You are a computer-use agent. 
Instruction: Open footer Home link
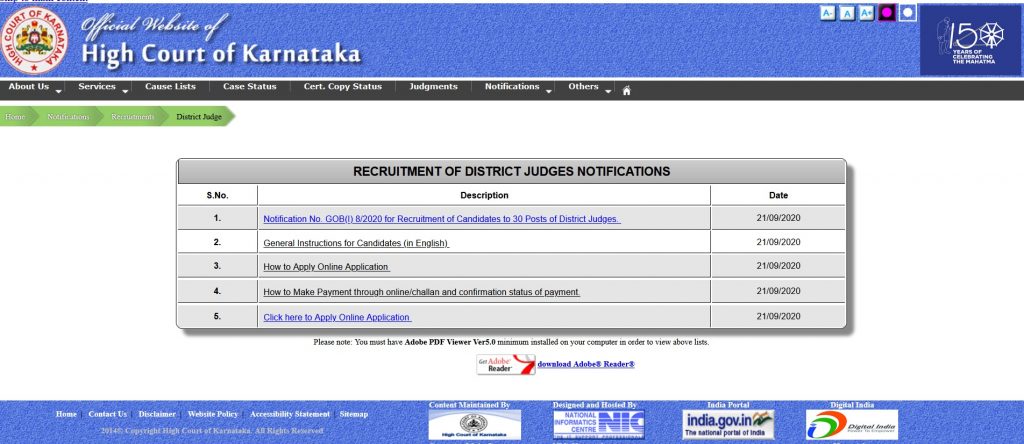point(66,414)
